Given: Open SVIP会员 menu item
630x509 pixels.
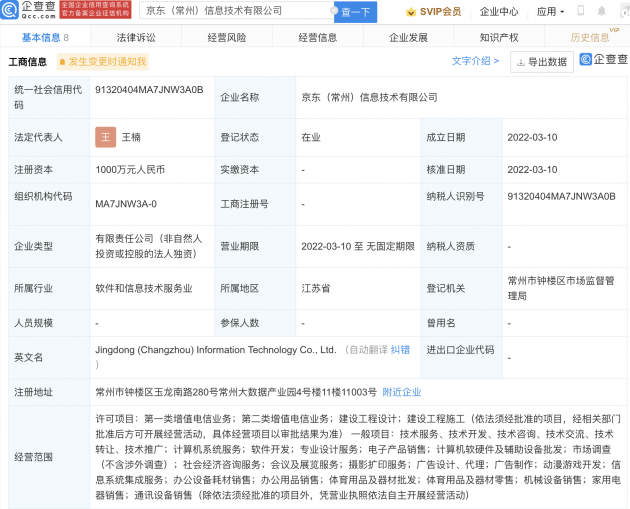Looking at the screenshot, I should pyautogui.click(x=440, y=12).
